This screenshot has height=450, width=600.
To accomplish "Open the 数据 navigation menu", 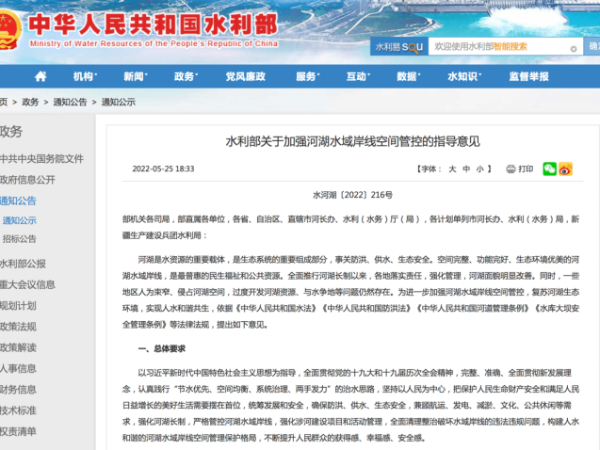I will click(408, 77).
